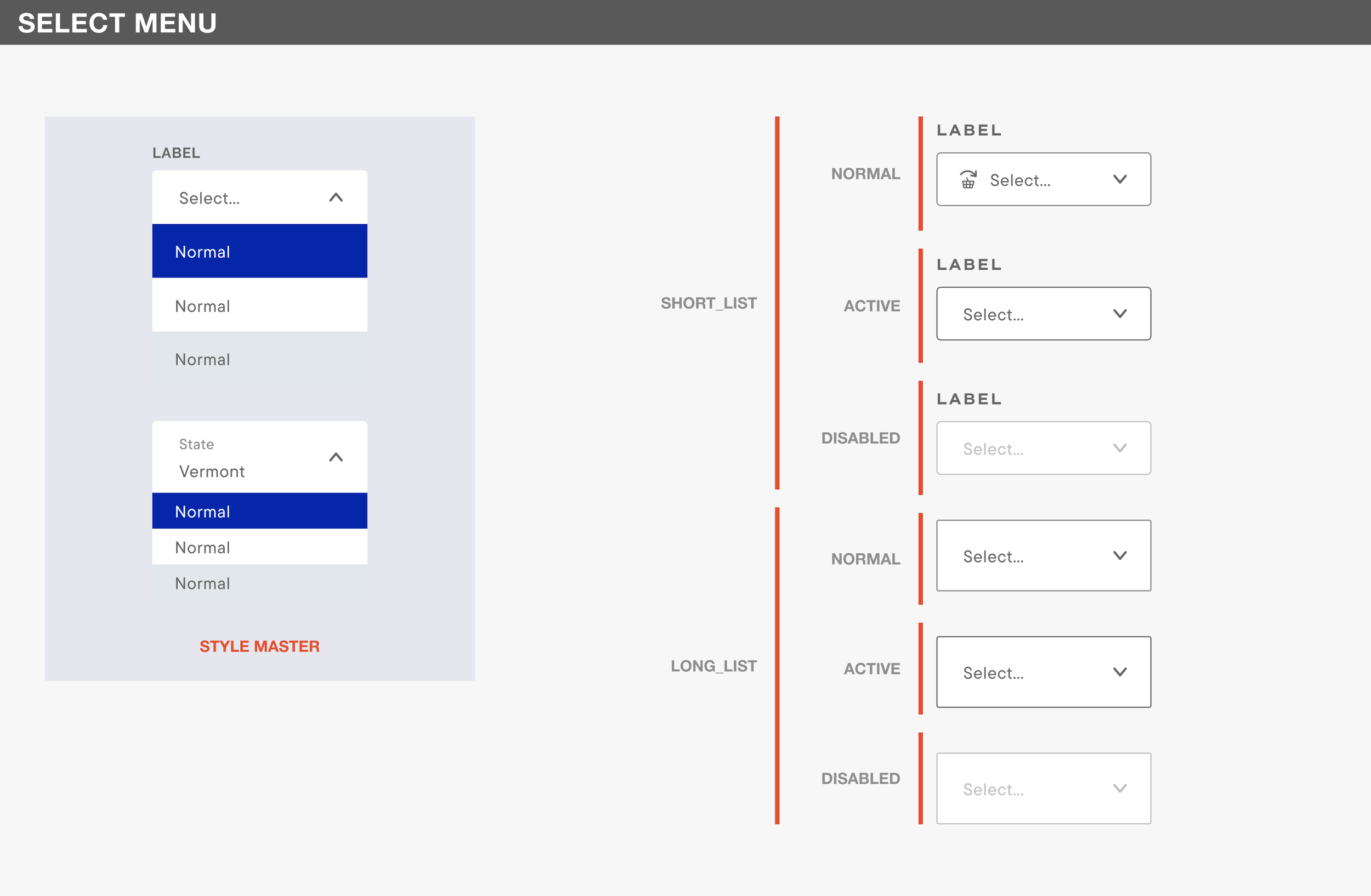Click the basket icon in the NORMAL select field

coord(969,179)
